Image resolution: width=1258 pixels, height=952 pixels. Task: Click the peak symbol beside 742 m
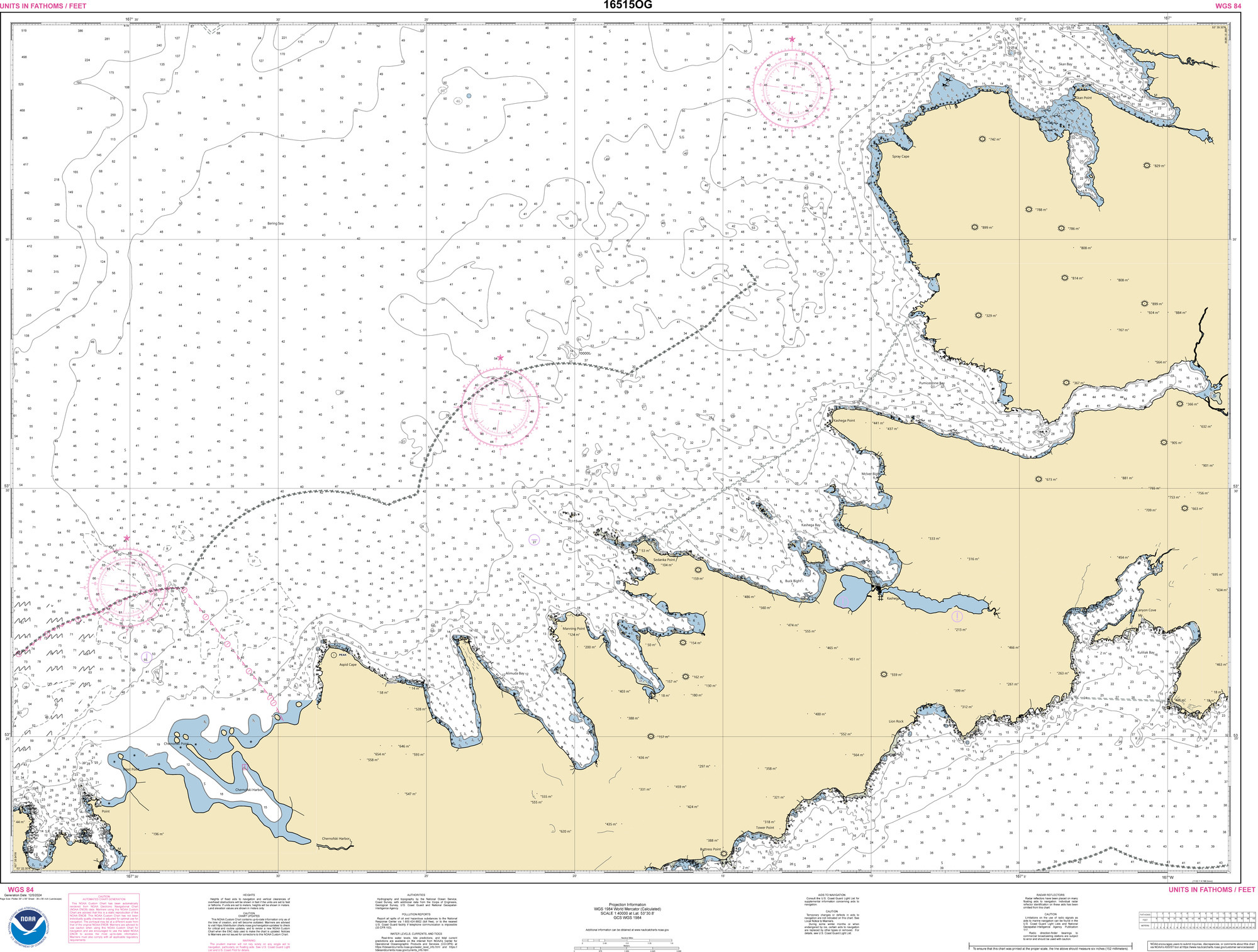pos(982,139)
